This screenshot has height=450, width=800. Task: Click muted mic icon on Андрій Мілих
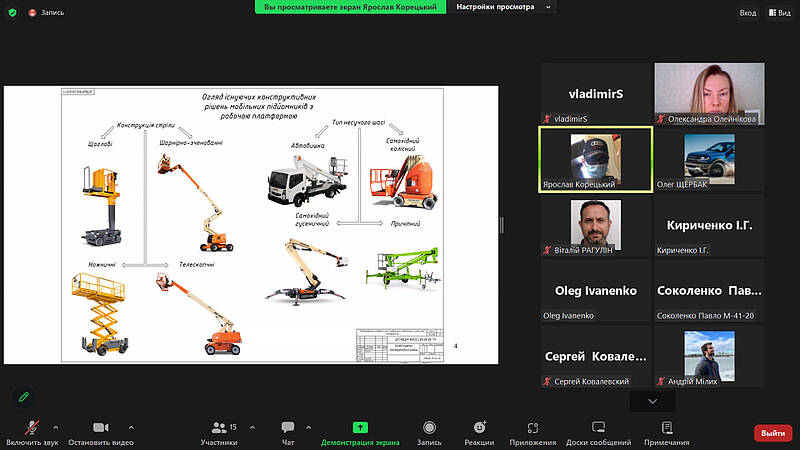[x=661, y=381]
